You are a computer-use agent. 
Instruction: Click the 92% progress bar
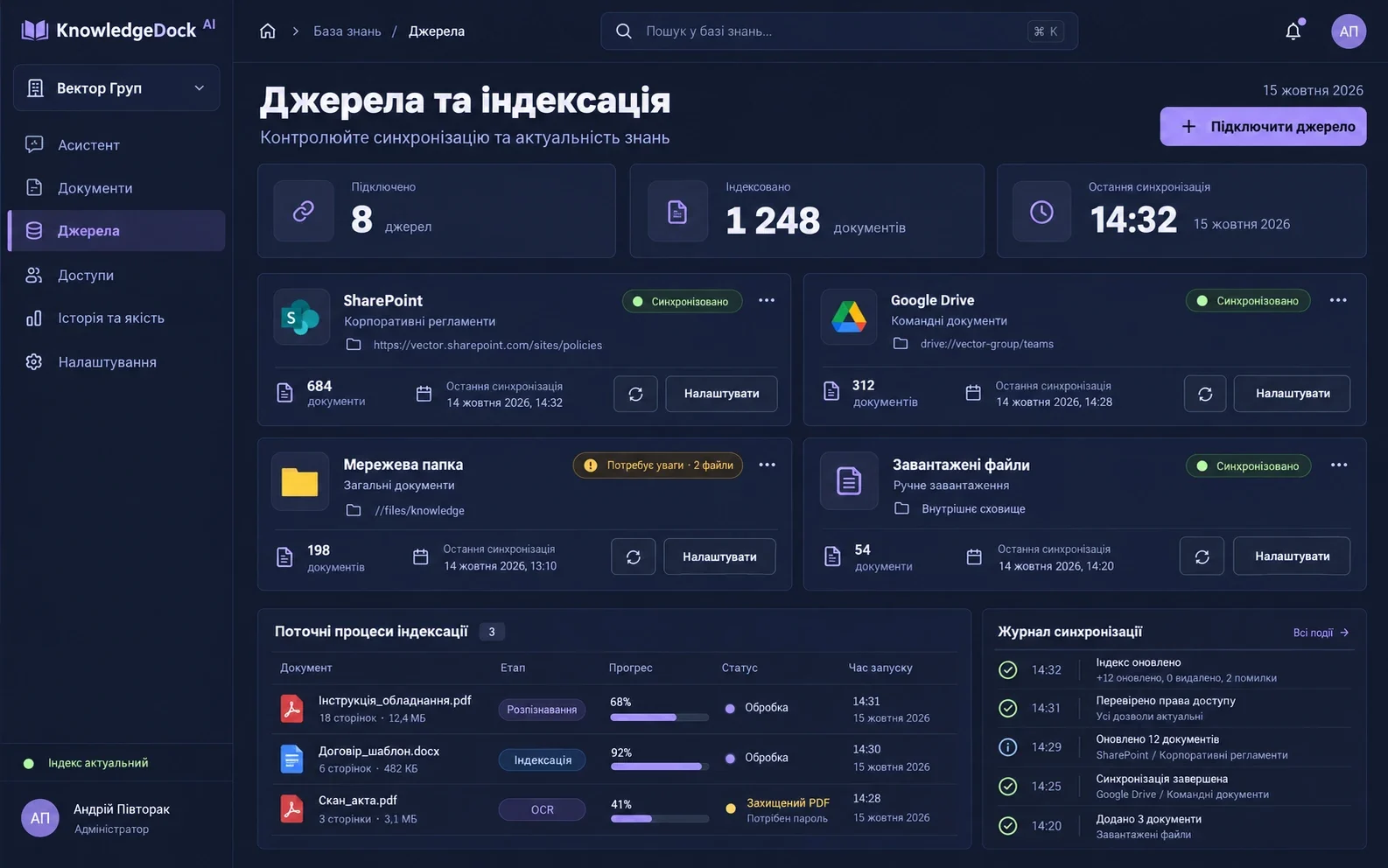(659, 766)
